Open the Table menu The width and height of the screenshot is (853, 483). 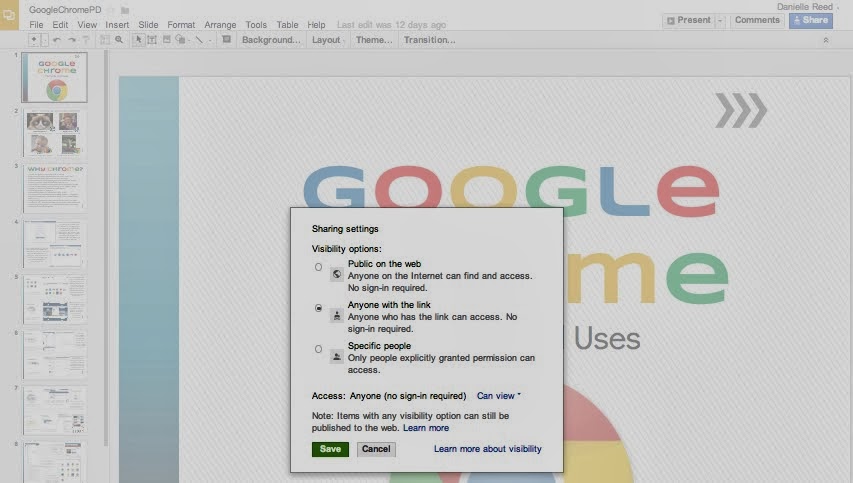(287, 24)
